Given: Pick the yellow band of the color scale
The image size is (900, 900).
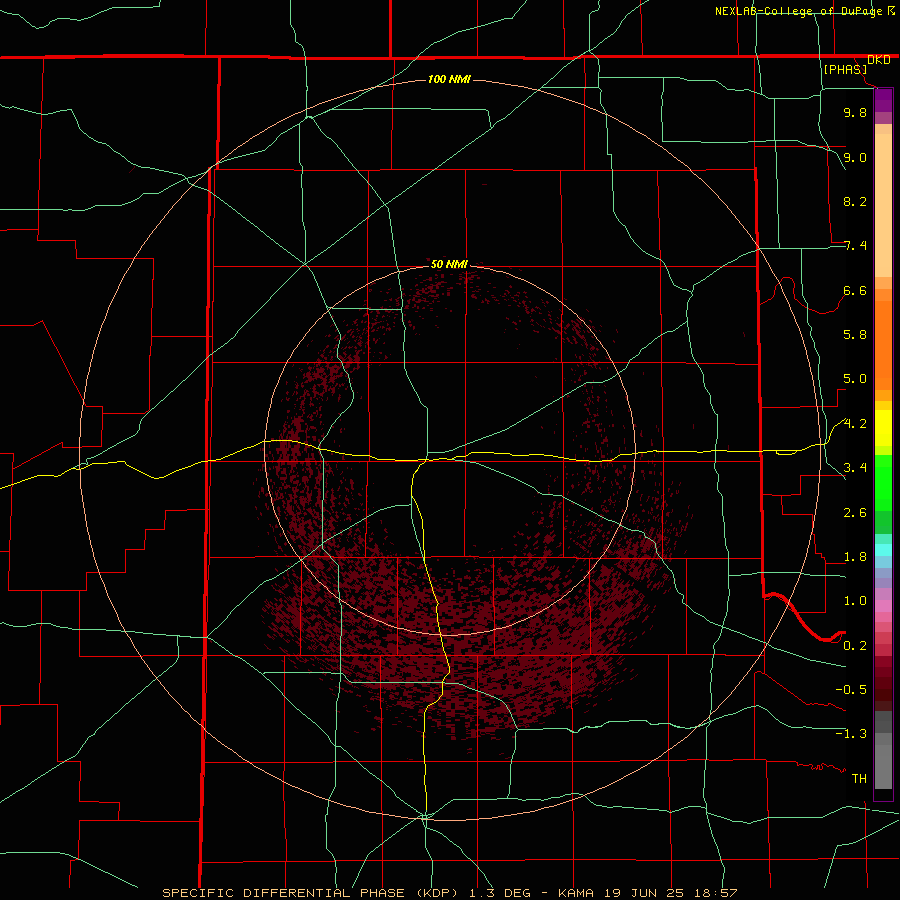Looking at the screenshot, I should (x=883, y=428).
